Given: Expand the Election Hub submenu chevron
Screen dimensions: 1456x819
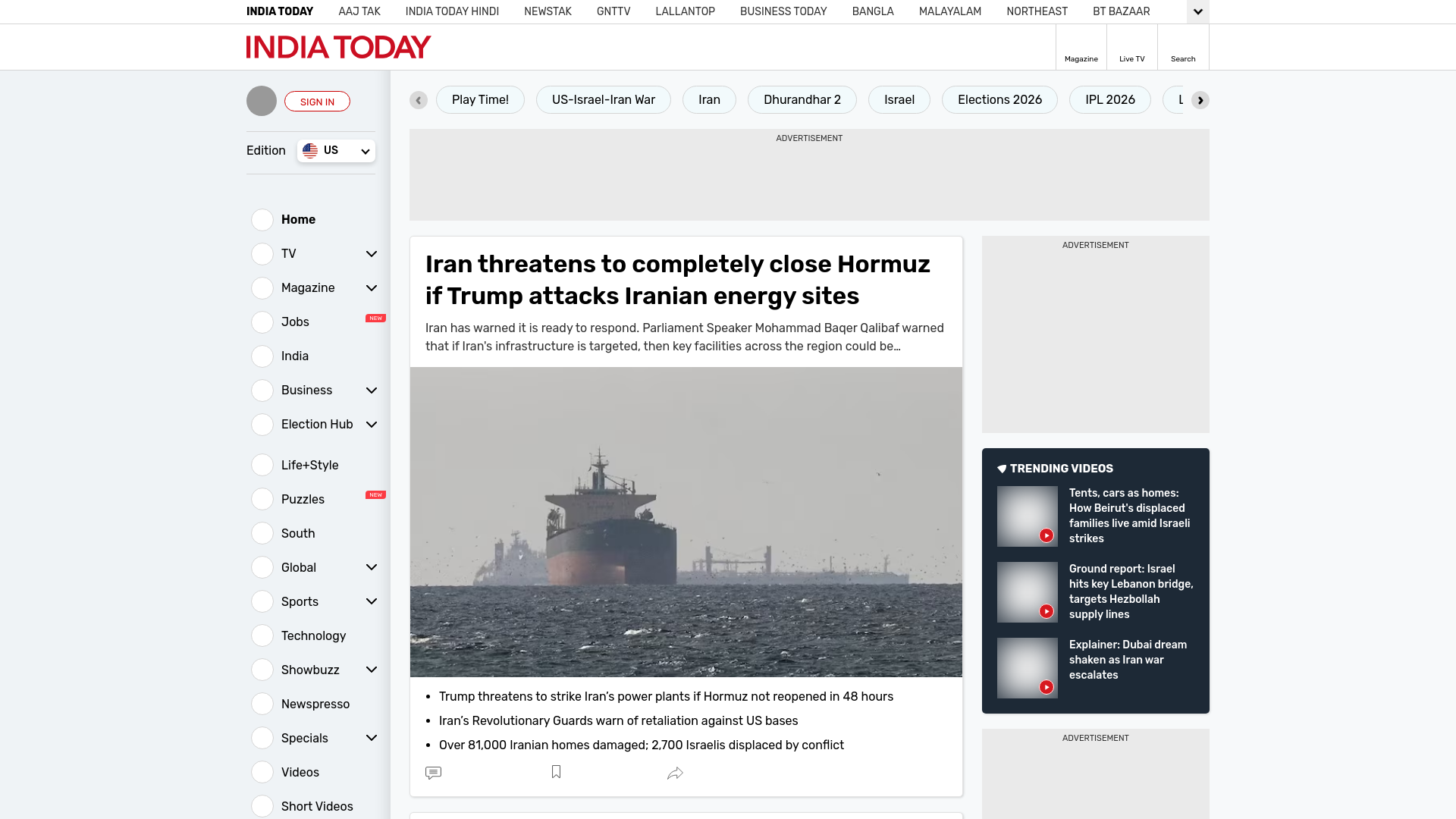Looking at the screenshot, I should 372,425.
